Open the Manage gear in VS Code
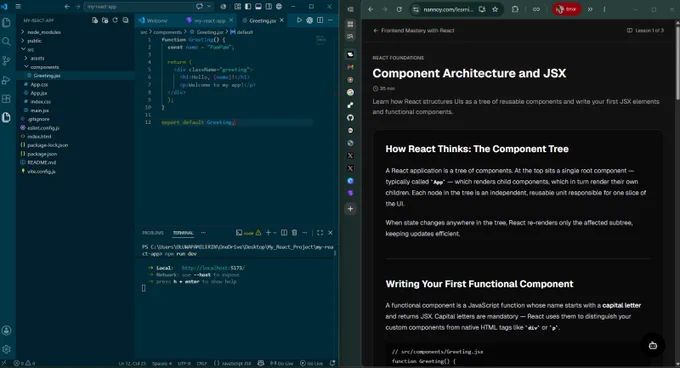 point(7,349)
